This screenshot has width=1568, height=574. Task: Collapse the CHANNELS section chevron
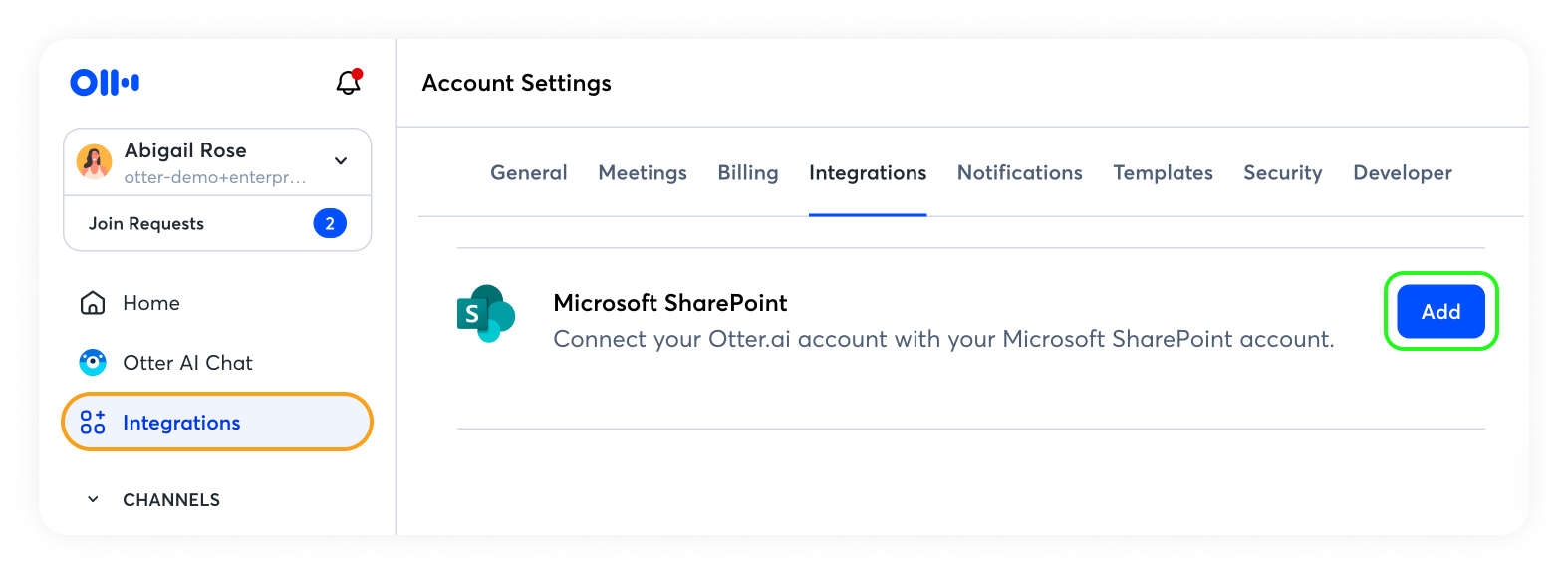93,500
